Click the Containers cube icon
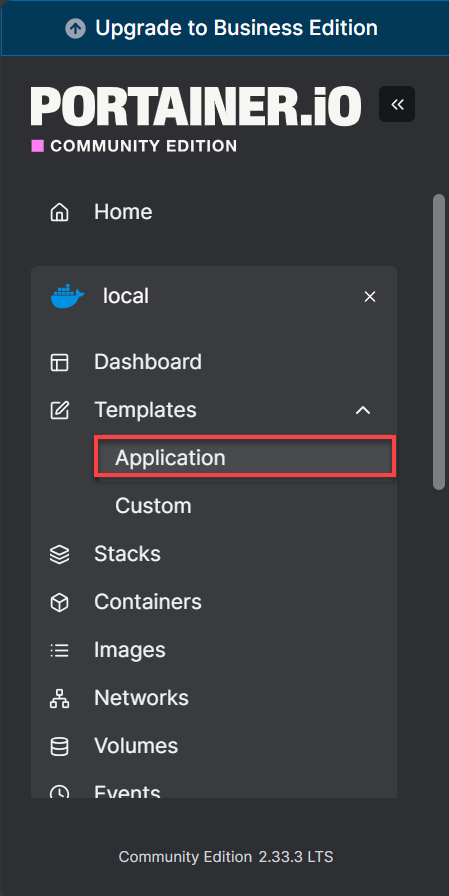Image resolution: width=449 pixels, height=896 pixels. coord(59,602)
